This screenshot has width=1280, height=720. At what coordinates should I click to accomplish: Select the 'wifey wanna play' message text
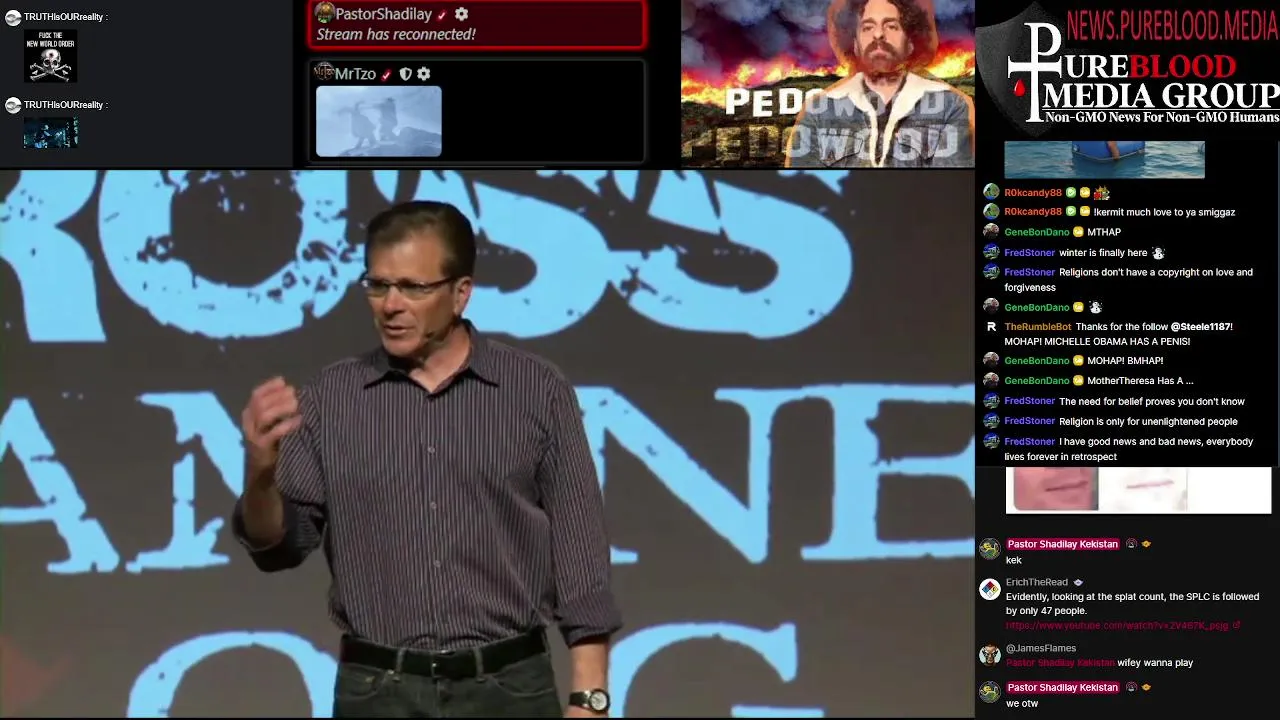click(1155, 662)
